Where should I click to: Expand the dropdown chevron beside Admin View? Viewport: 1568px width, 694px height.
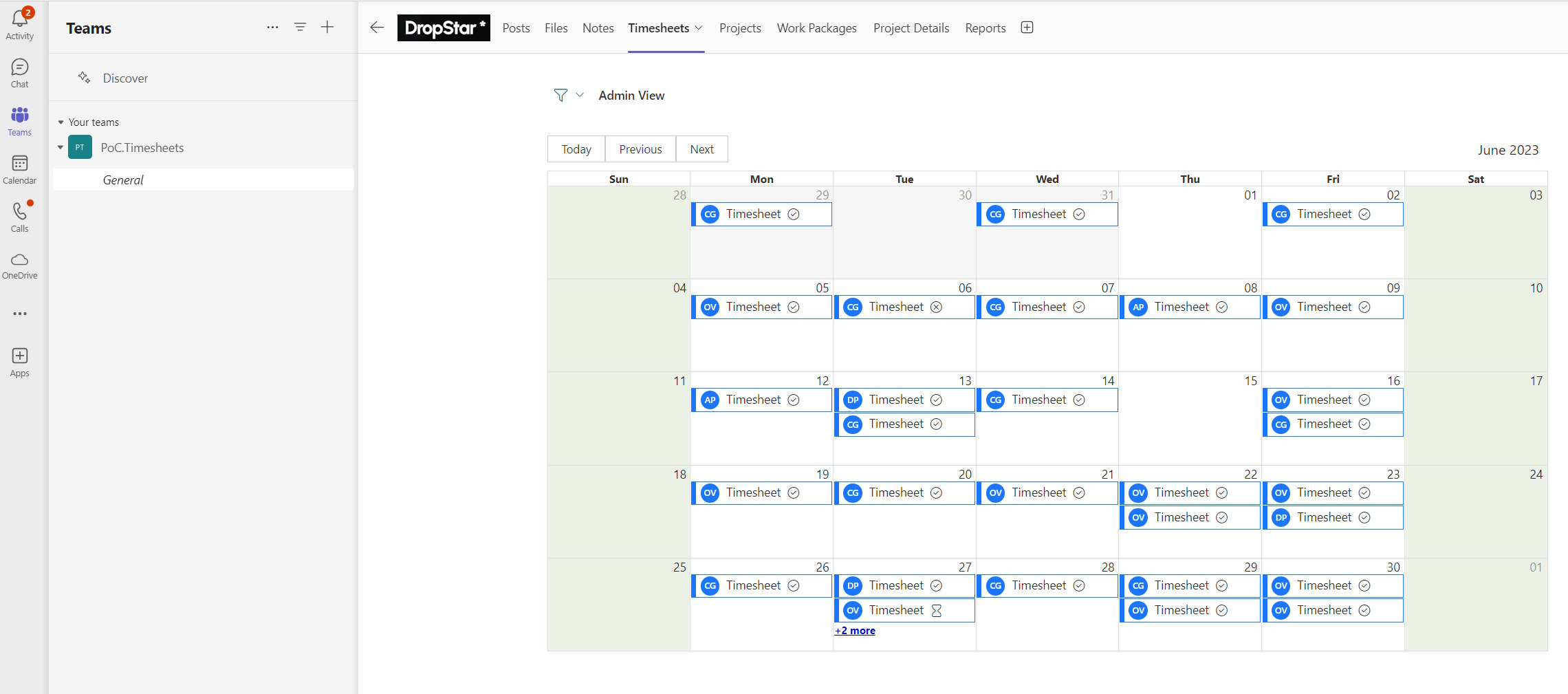click(x=580, y=95)
